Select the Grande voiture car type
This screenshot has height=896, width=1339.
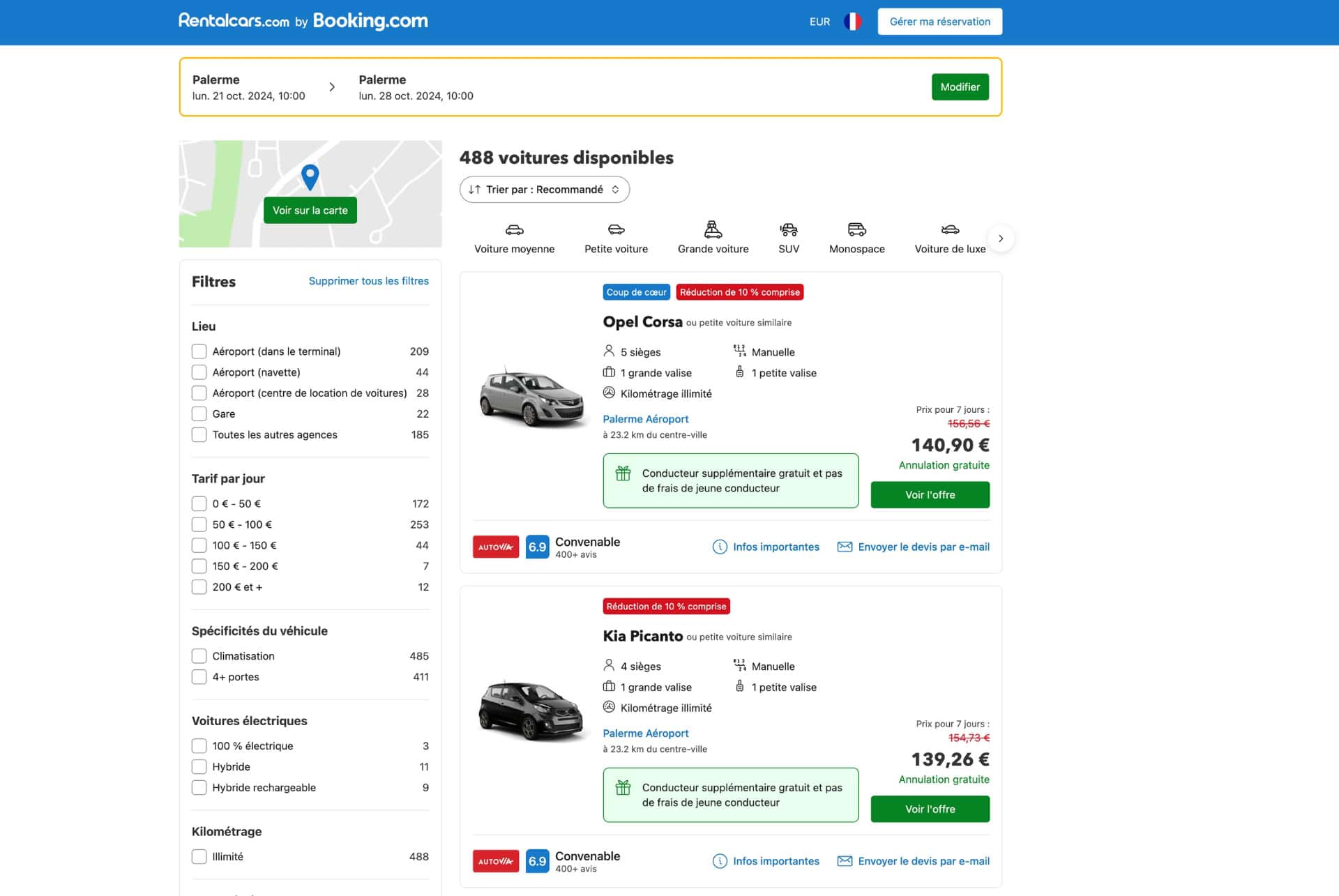(713, 238)
